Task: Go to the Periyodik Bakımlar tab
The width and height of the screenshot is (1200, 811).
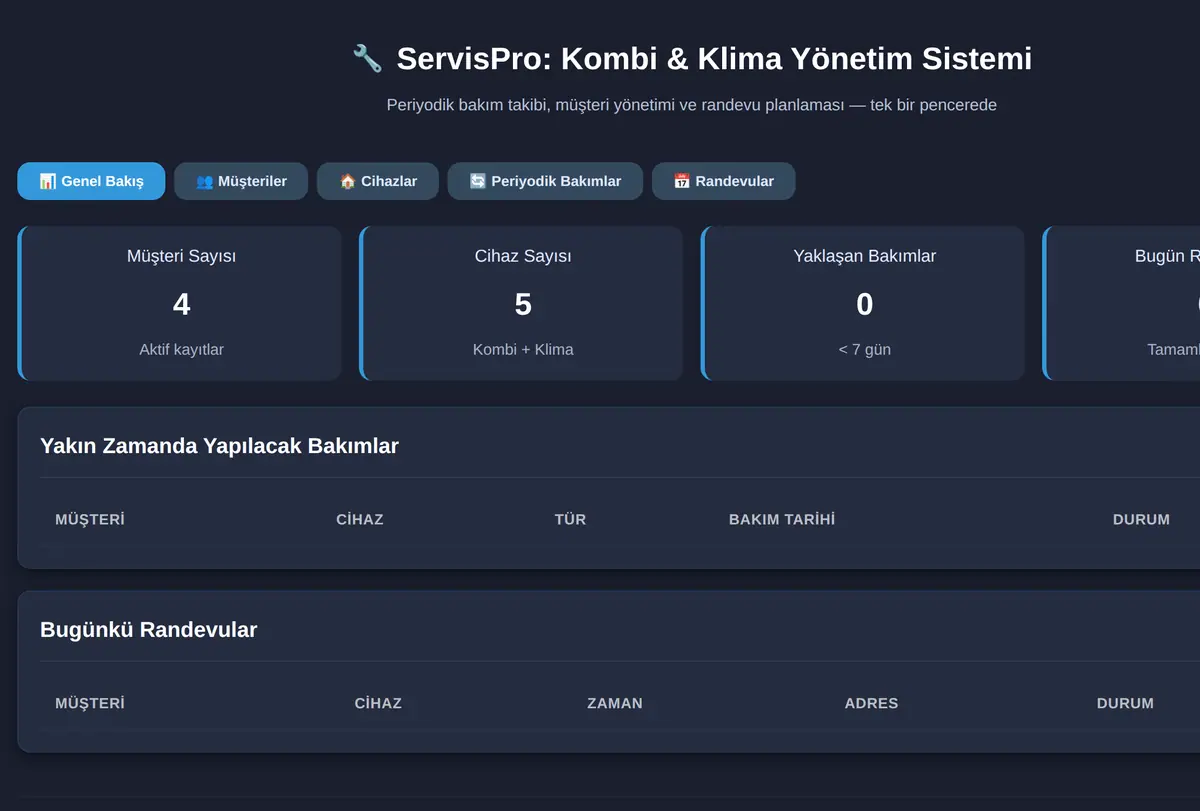Action: (545, 181)
